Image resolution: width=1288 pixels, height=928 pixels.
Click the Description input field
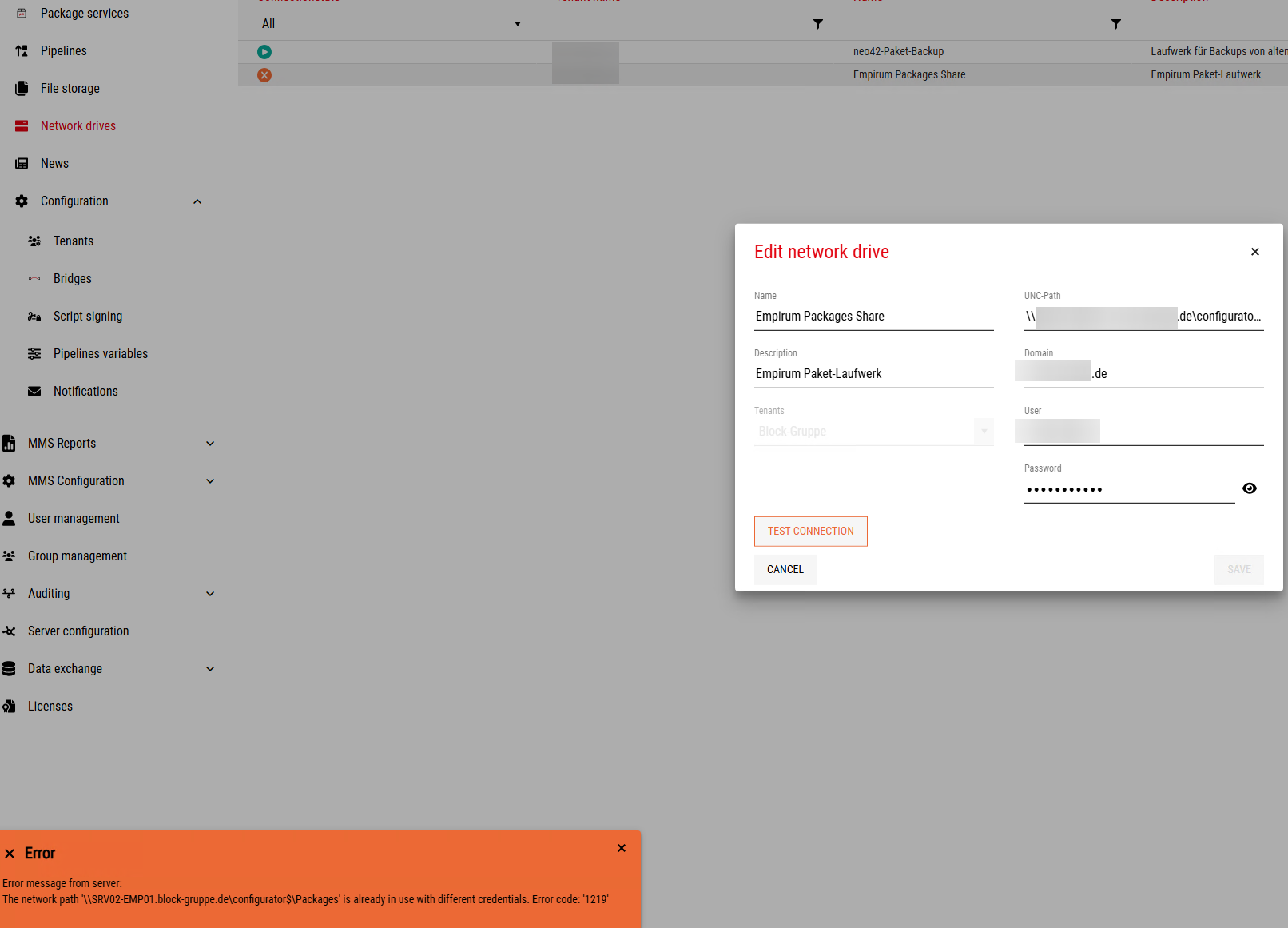pos(873,374)
